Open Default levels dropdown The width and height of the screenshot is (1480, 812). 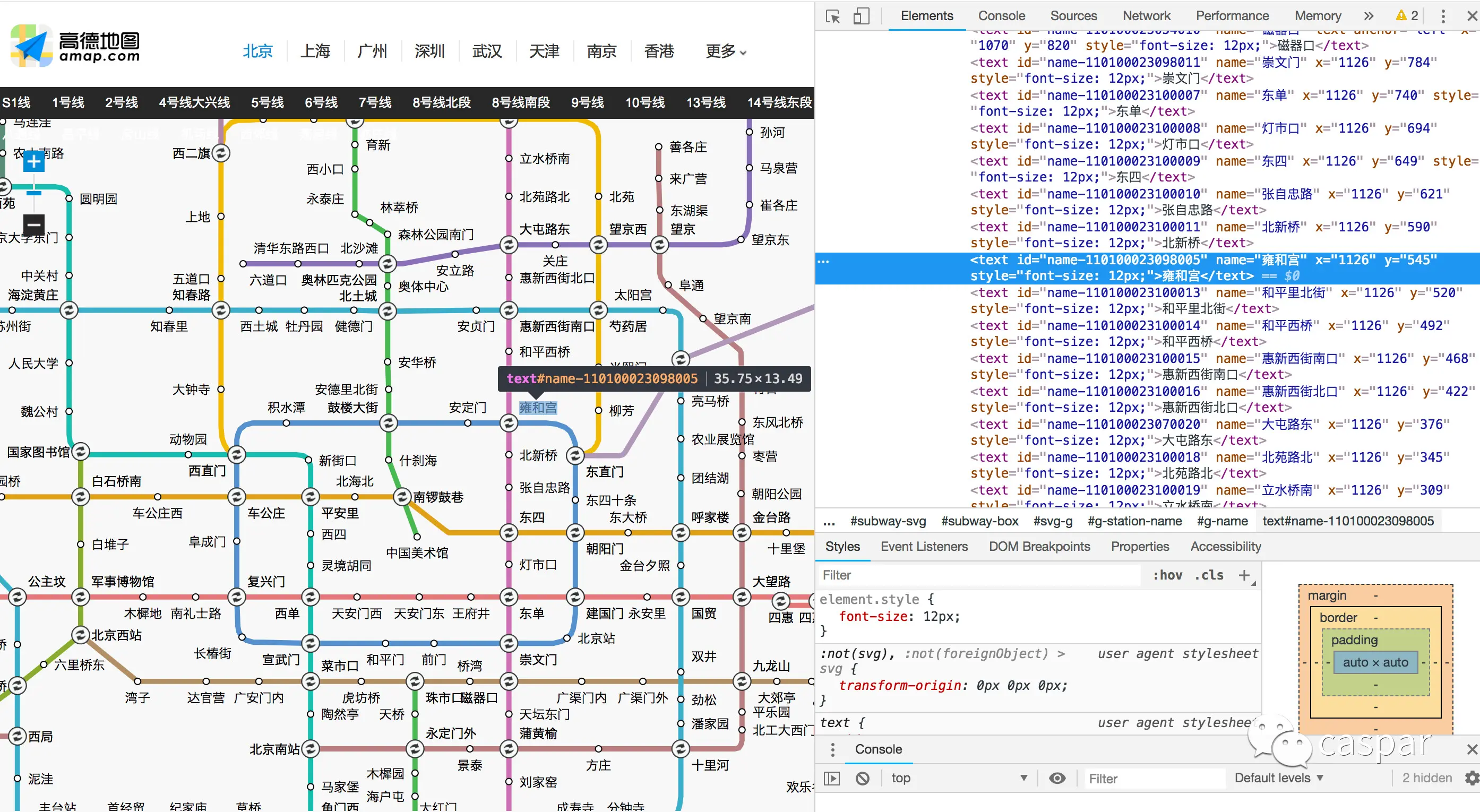(x=1278, y=778)
